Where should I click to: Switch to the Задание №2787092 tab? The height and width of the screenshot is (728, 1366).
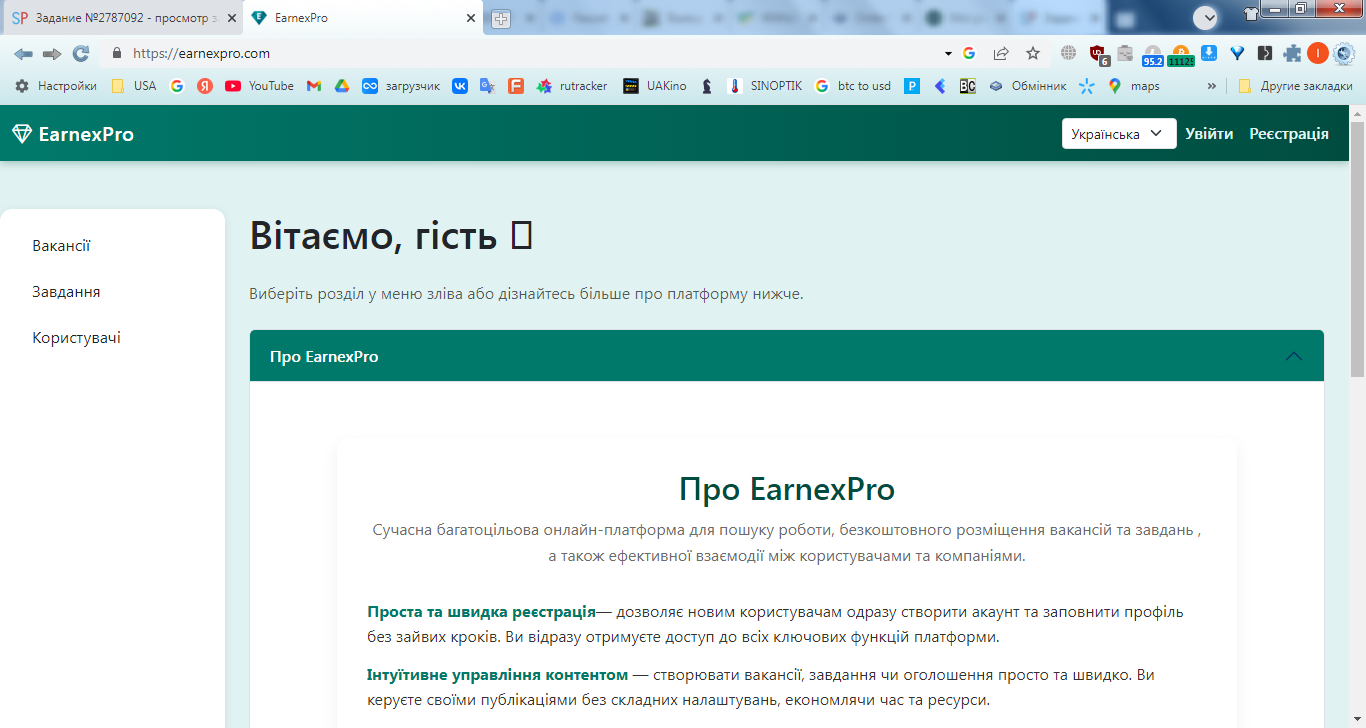[120, 18]
